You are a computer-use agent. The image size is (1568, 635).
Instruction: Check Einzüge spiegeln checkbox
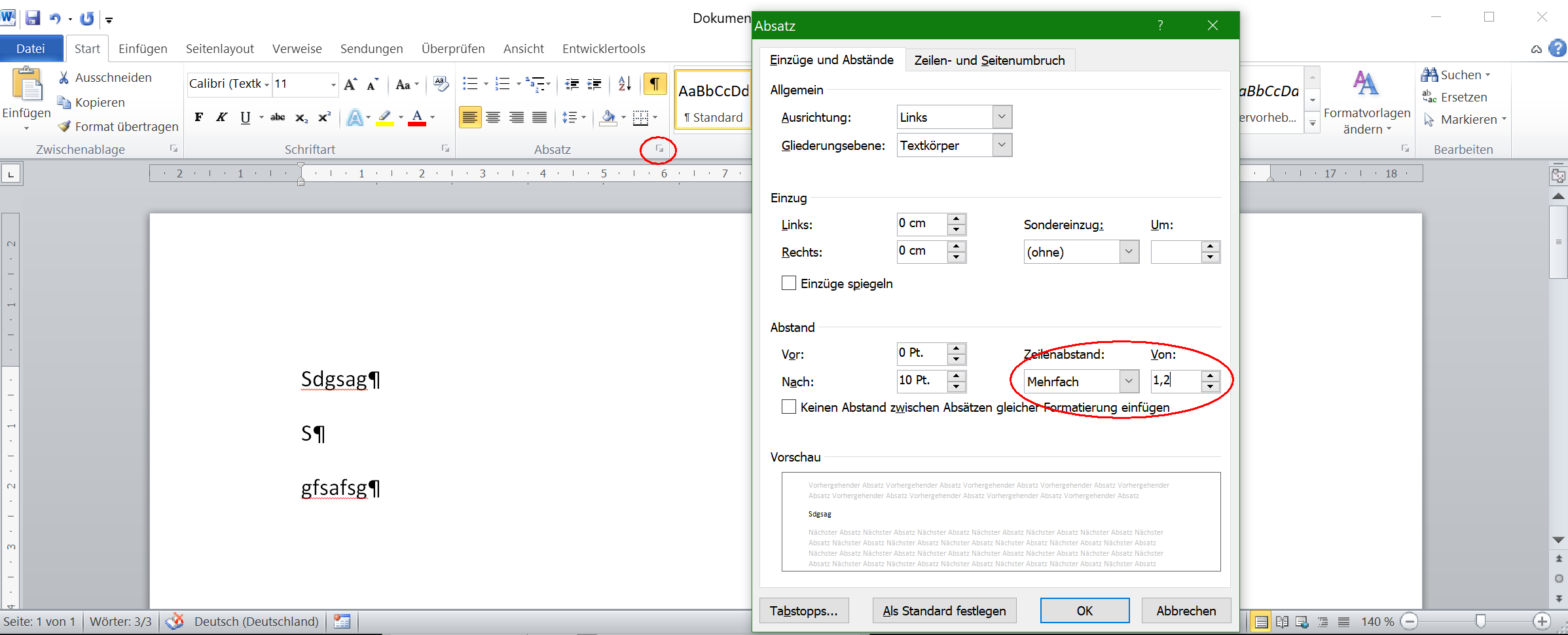789,283
